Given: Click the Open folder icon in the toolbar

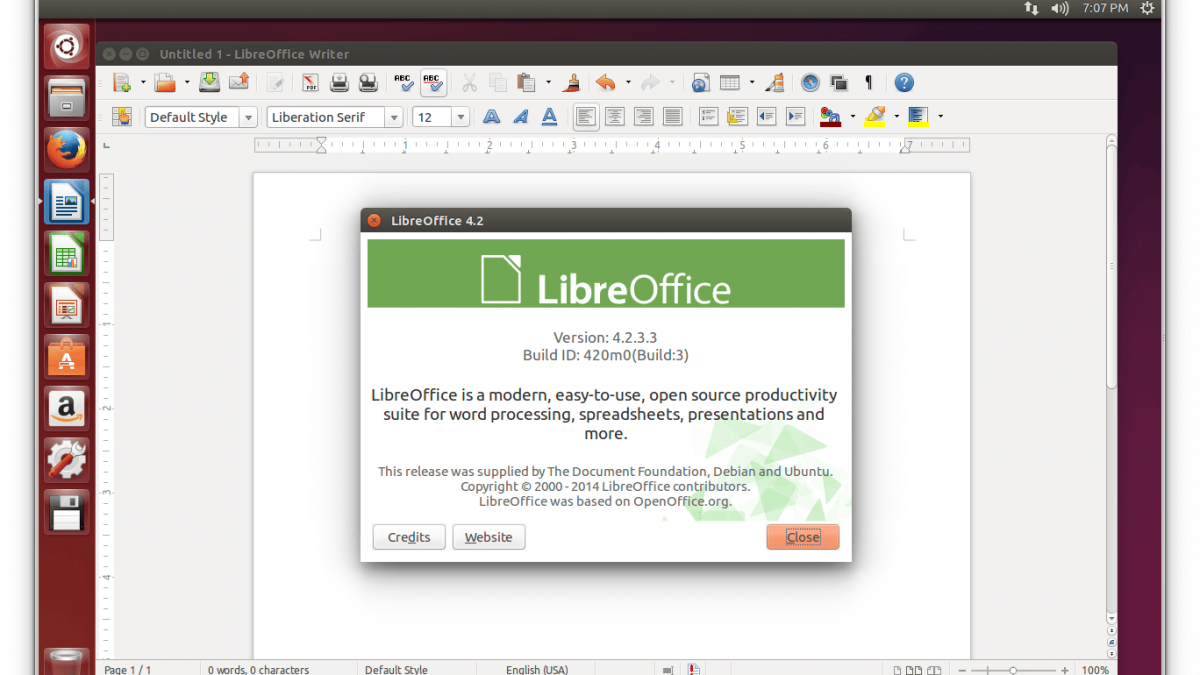Looking at the screenshot, I should point(165,83).
